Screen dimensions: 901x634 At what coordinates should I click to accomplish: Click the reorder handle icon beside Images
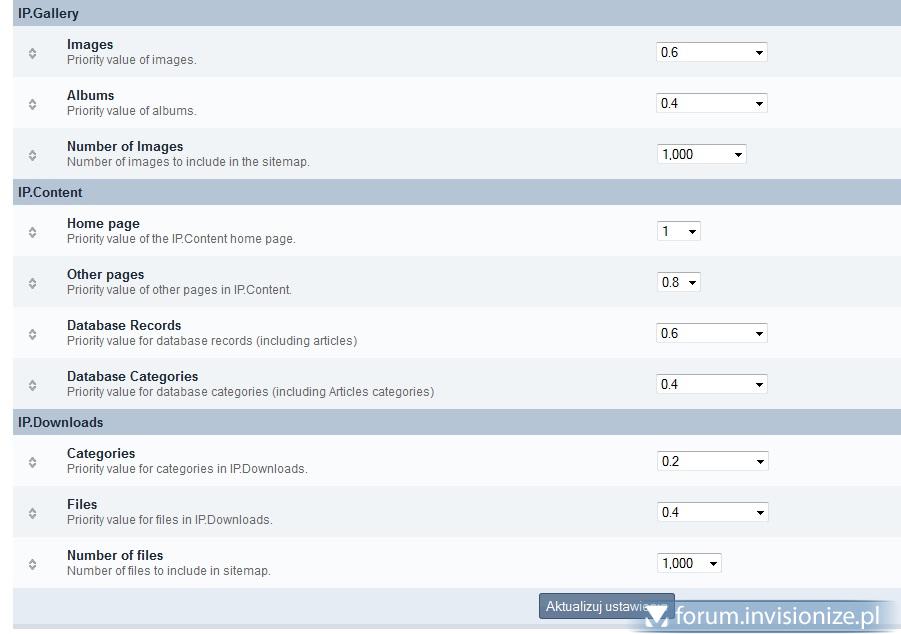point(32,53)
